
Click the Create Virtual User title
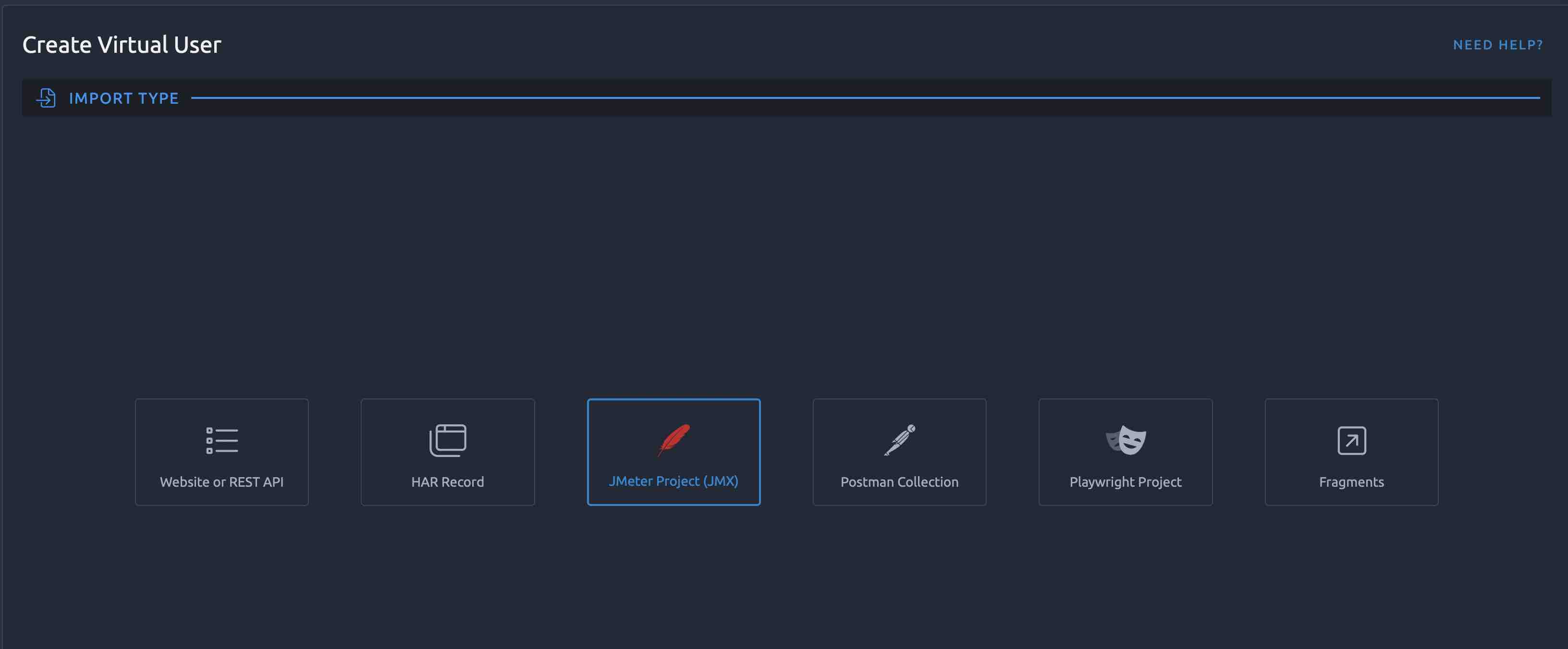pyautogui.click(x=122, y=45)
